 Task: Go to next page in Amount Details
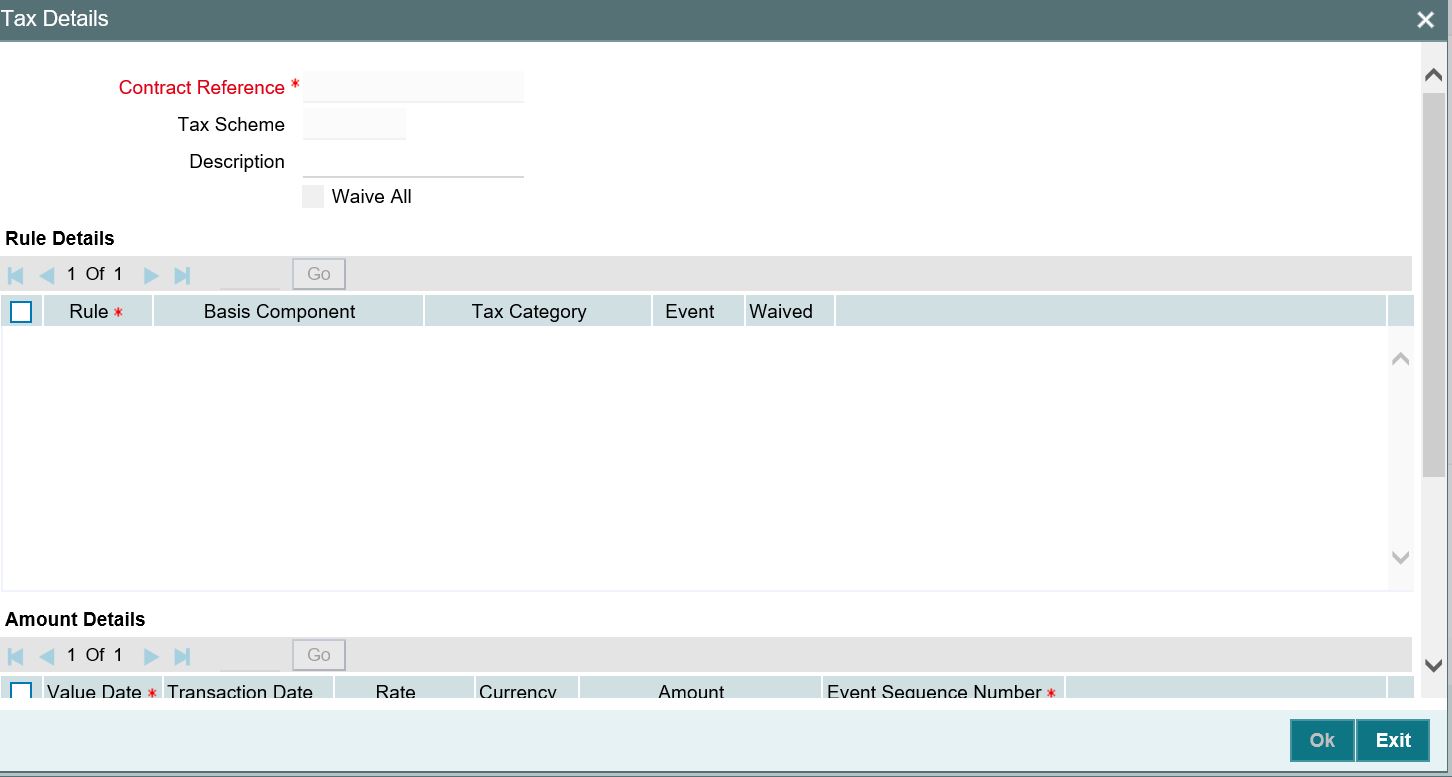(x=151, y=656)
